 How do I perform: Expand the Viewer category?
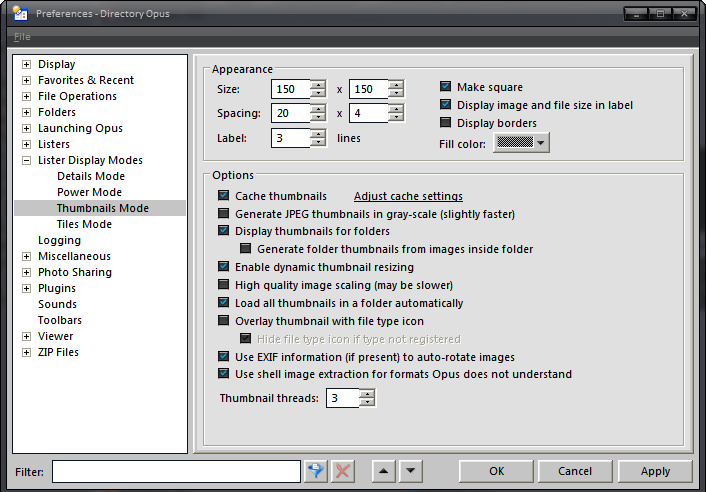(x=27, y=336)
